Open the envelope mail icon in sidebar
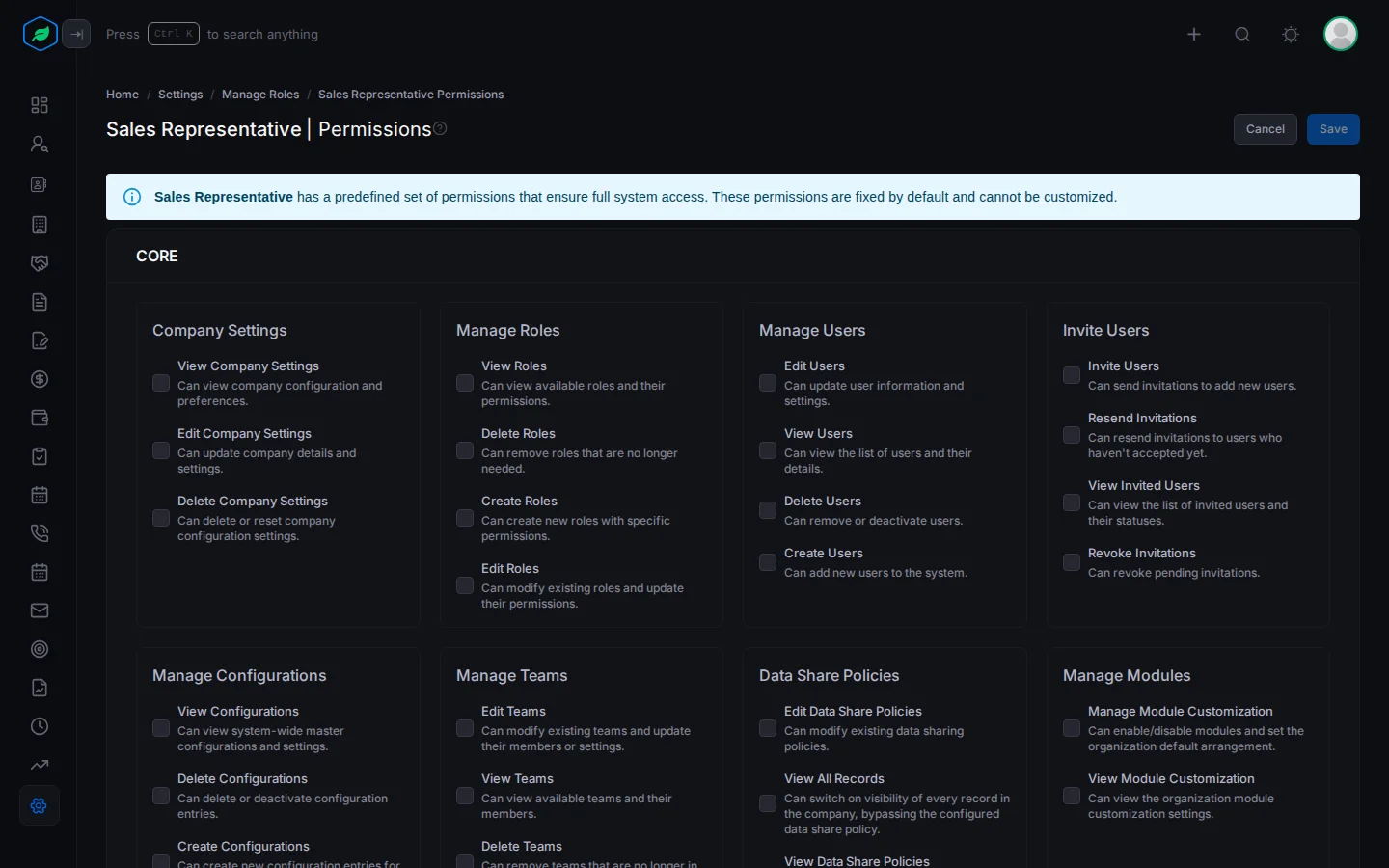The width and height of the screenshot is (1389, 868). pyautogui.click(x=40, y=610)
